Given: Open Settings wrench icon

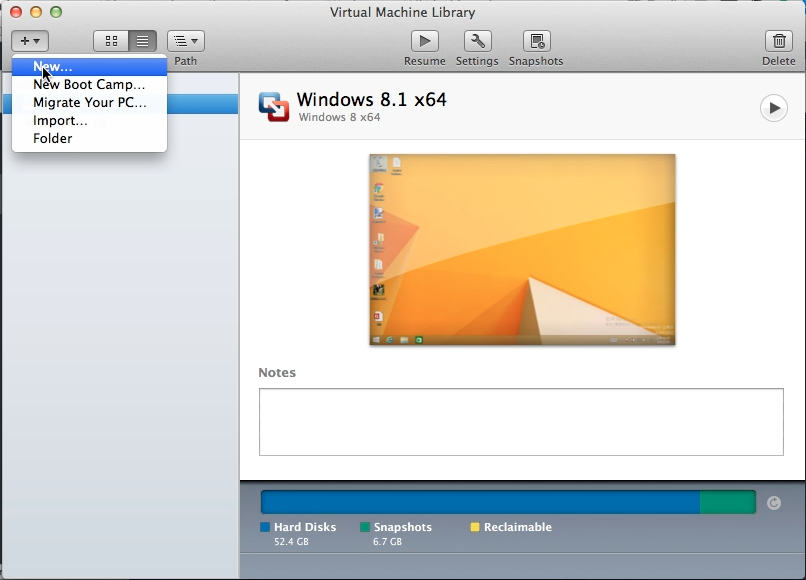Looking at the screenshot, I should coord(478,41).
